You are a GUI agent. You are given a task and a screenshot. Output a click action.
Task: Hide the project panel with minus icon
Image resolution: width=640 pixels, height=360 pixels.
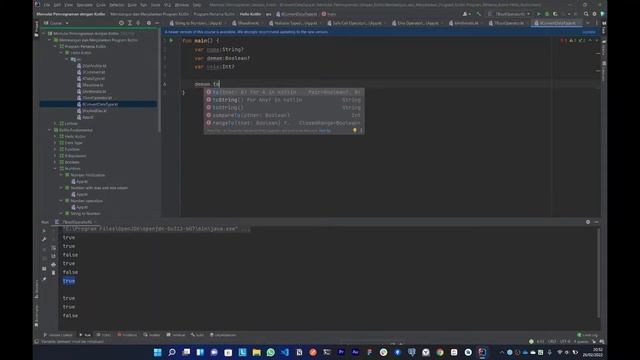(157, 23)
